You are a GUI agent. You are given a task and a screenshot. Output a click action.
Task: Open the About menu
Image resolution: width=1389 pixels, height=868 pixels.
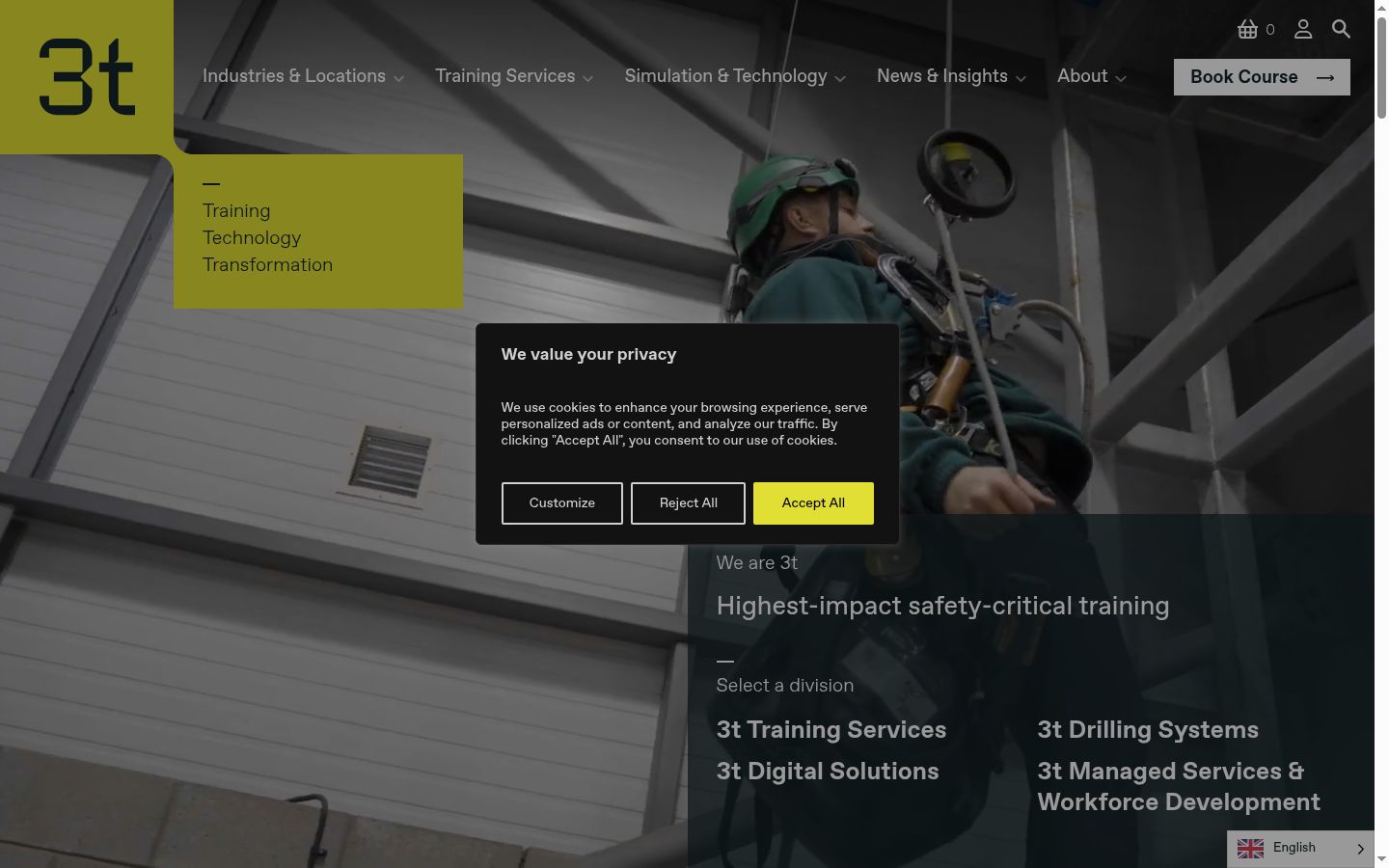(x=1082, y=76)
